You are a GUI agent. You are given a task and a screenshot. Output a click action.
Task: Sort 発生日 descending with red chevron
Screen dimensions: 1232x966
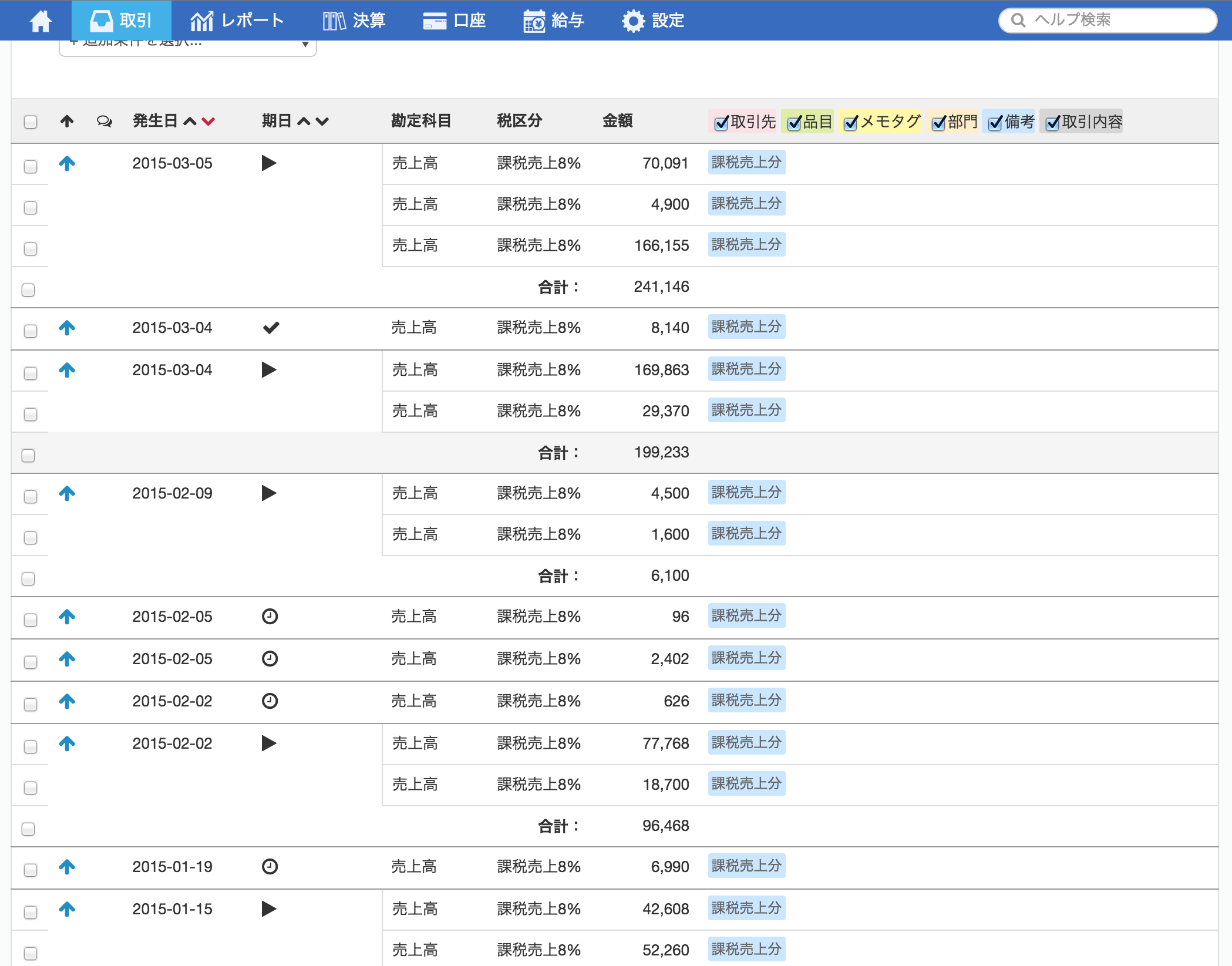point(208,122)
